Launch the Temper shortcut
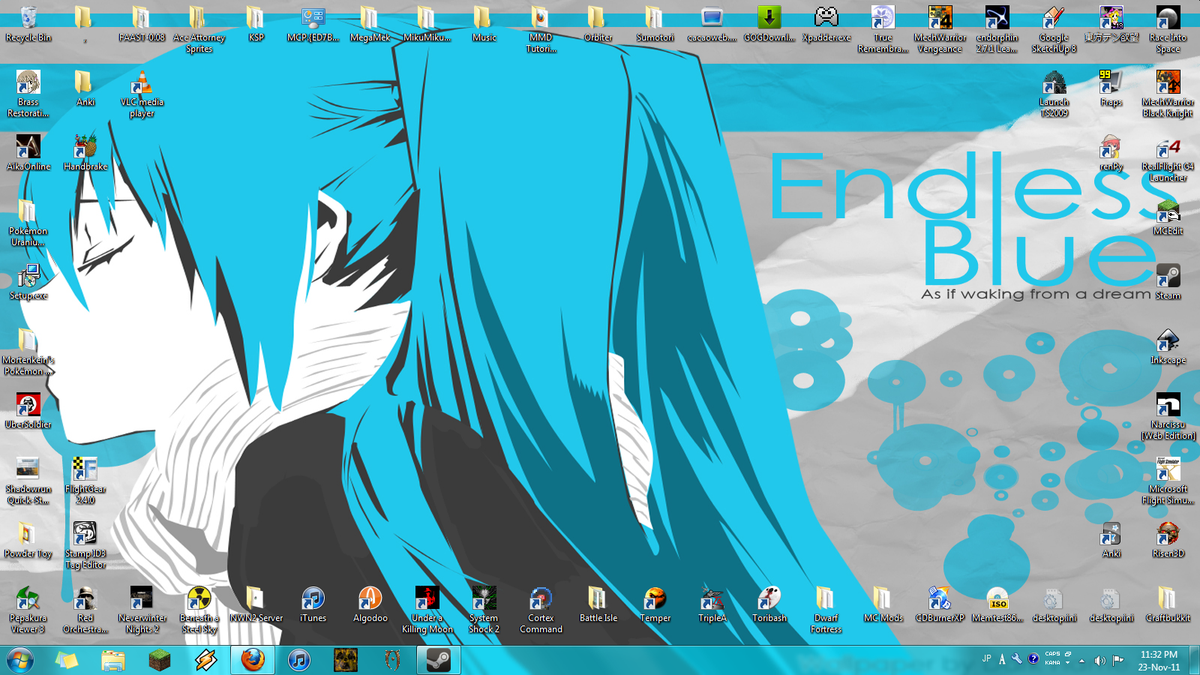Screen dimensions: 1200x675 [655, 605]
